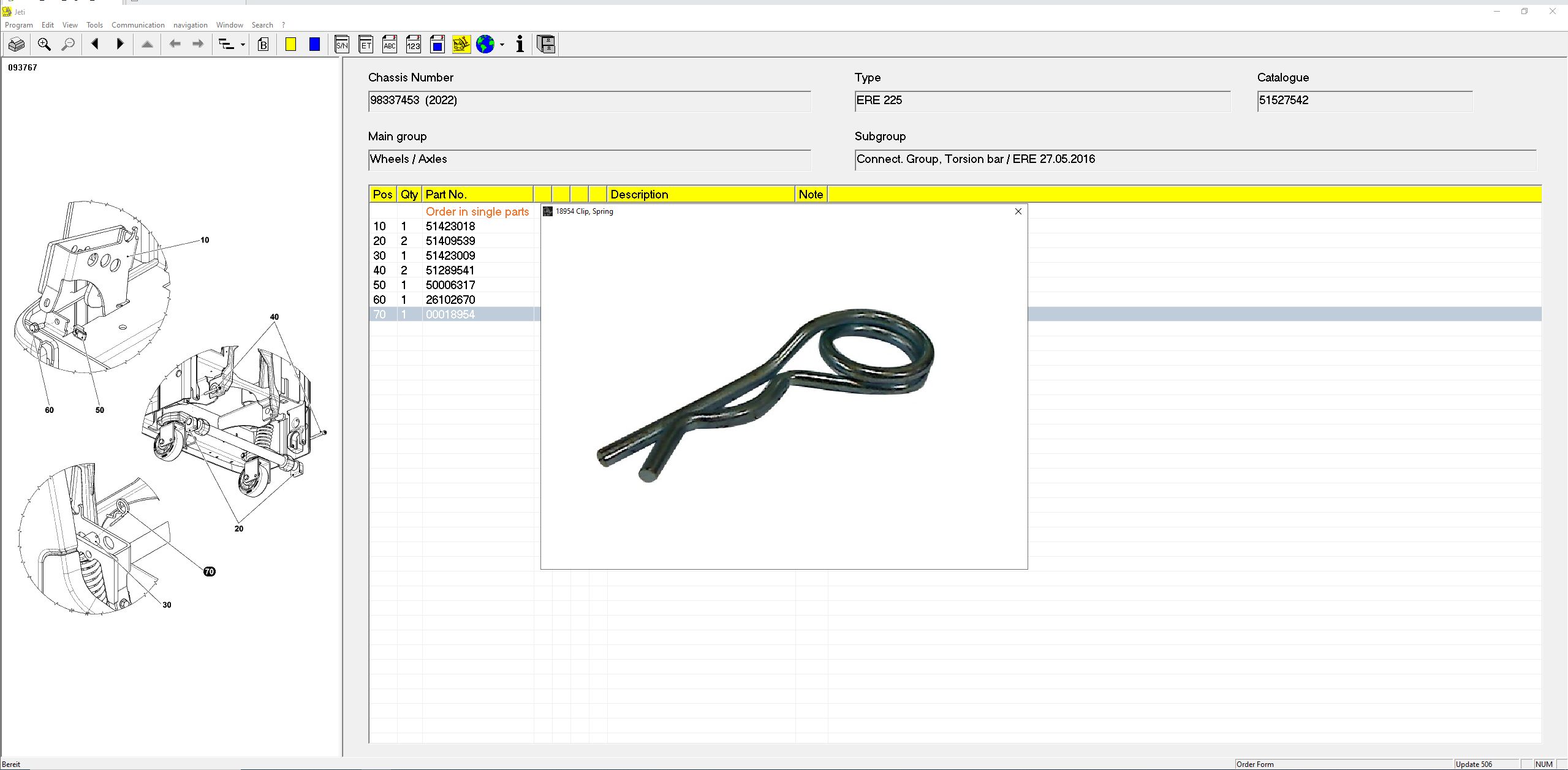Click the globe language icon
The width and height of the screenshot is (1568, 770).
click(x=485, y=44)
